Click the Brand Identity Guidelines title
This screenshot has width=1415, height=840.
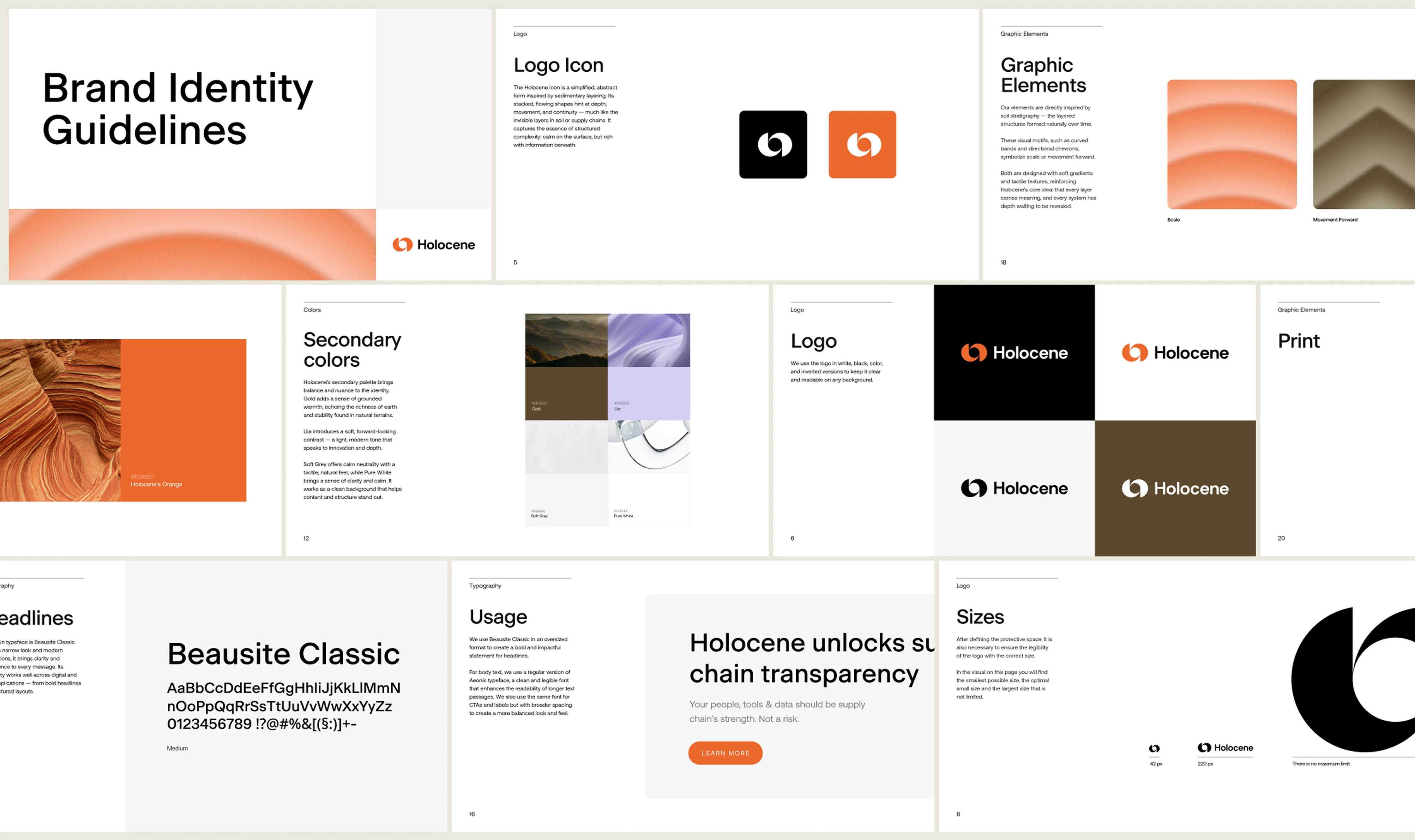pos(177,109)
